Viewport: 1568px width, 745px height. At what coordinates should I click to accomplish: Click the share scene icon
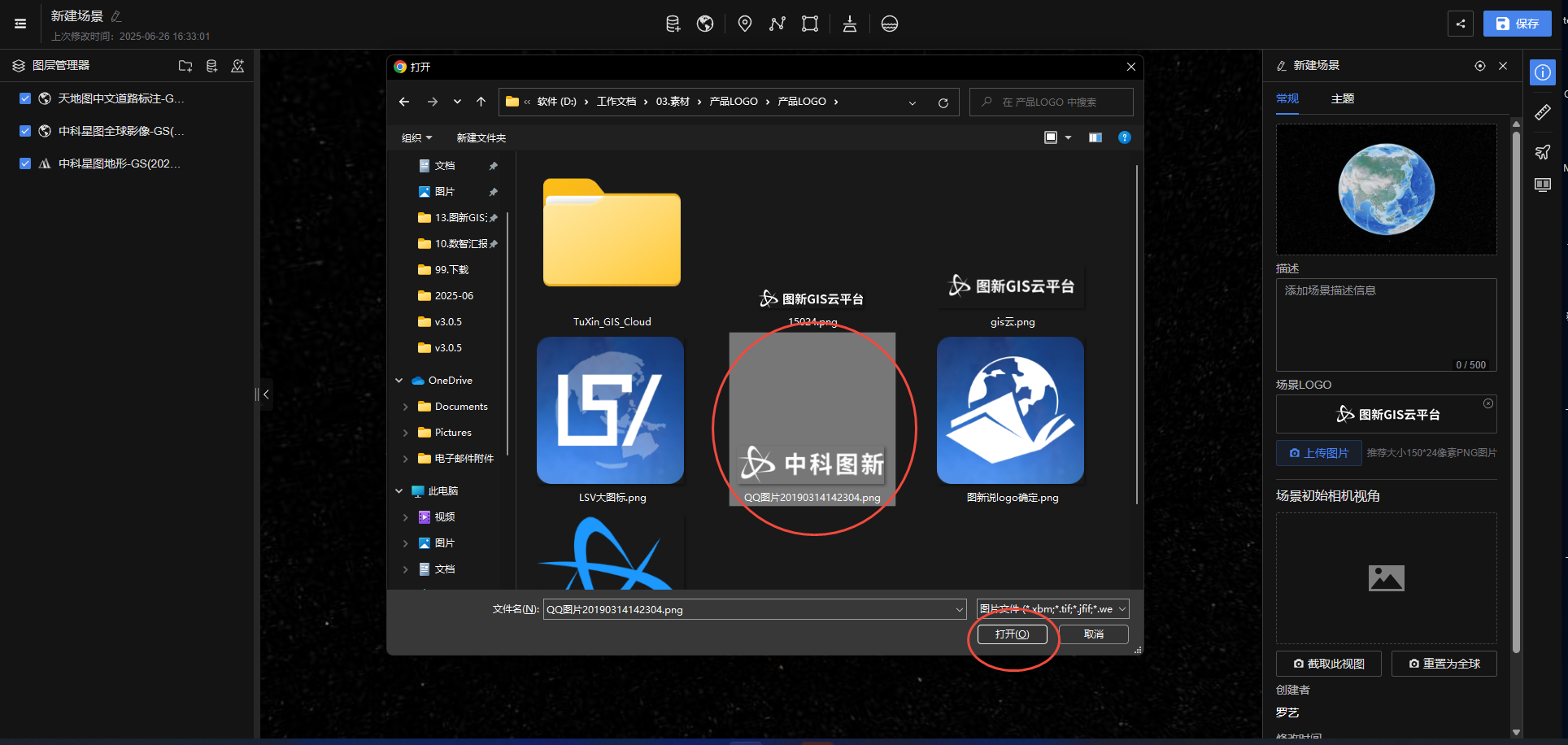1460,24
